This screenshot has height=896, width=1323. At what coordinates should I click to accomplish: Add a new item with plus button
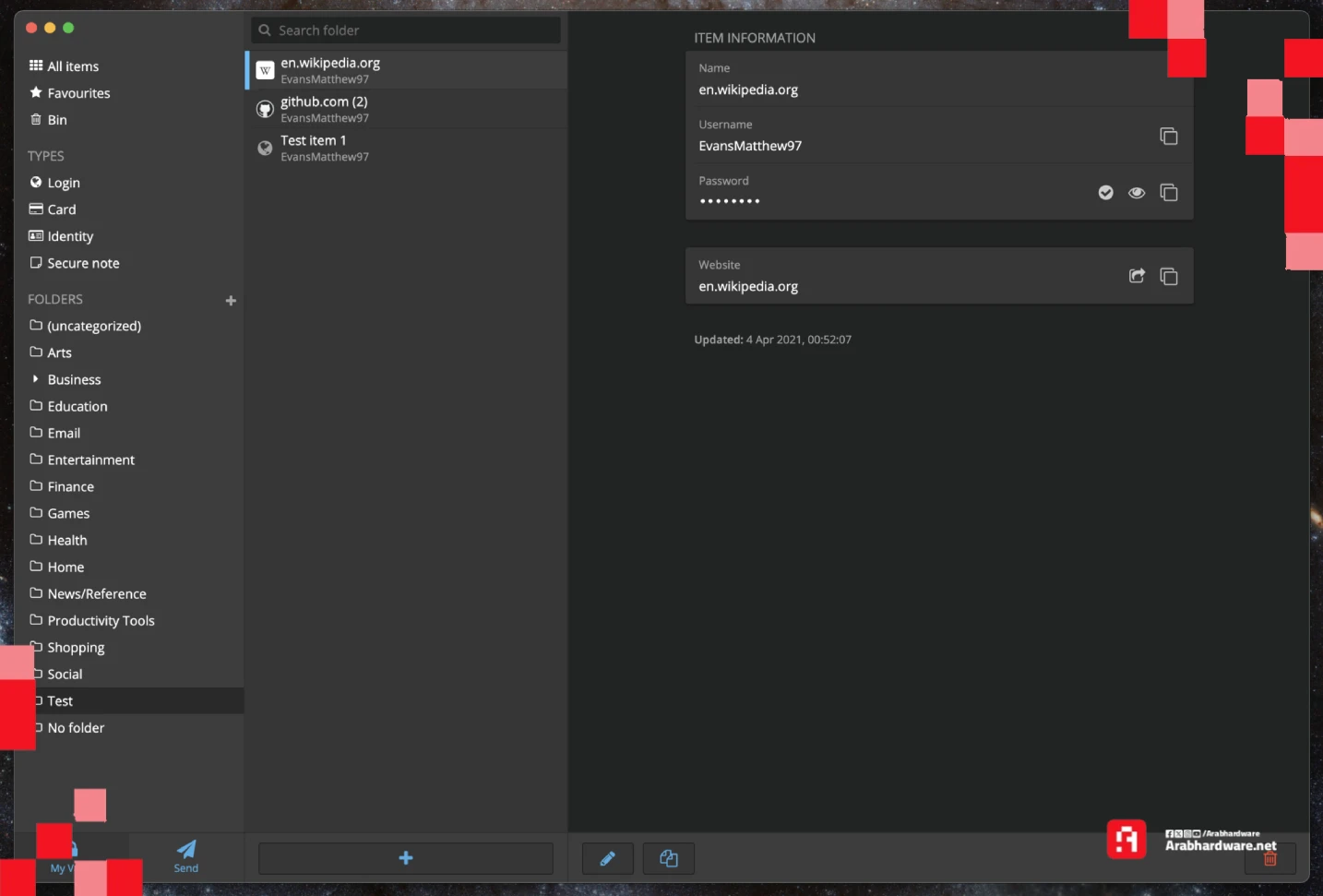(x=405, y=858)
